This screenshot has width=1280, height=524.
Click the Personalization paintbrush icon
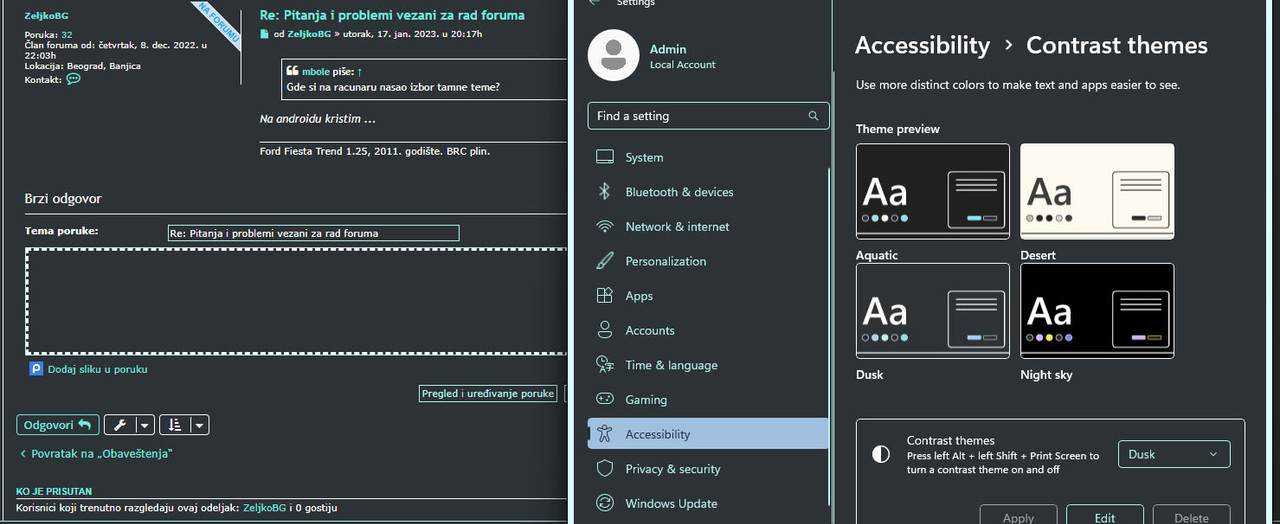[604, 261]
